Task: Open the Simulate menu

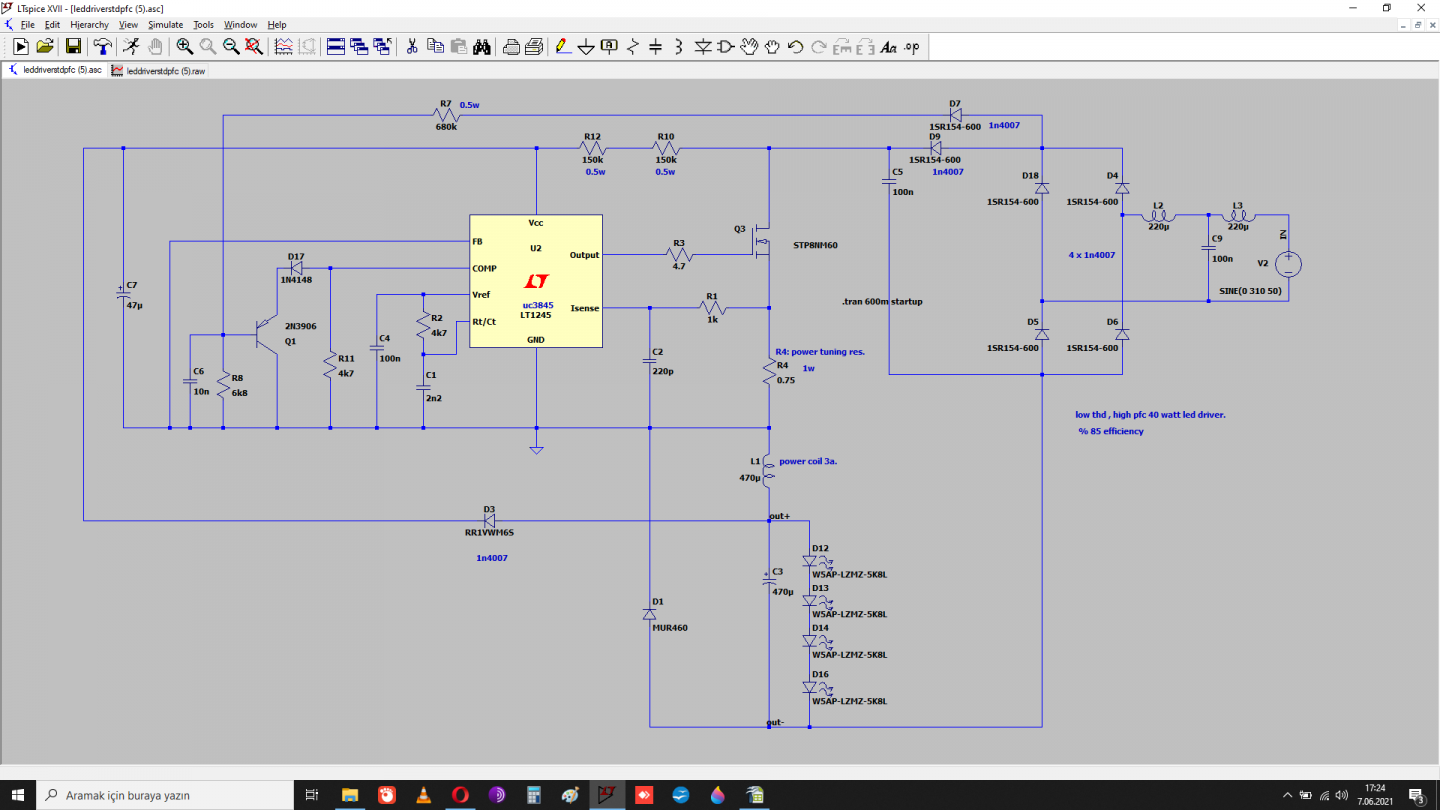Action: click(165, 24)
